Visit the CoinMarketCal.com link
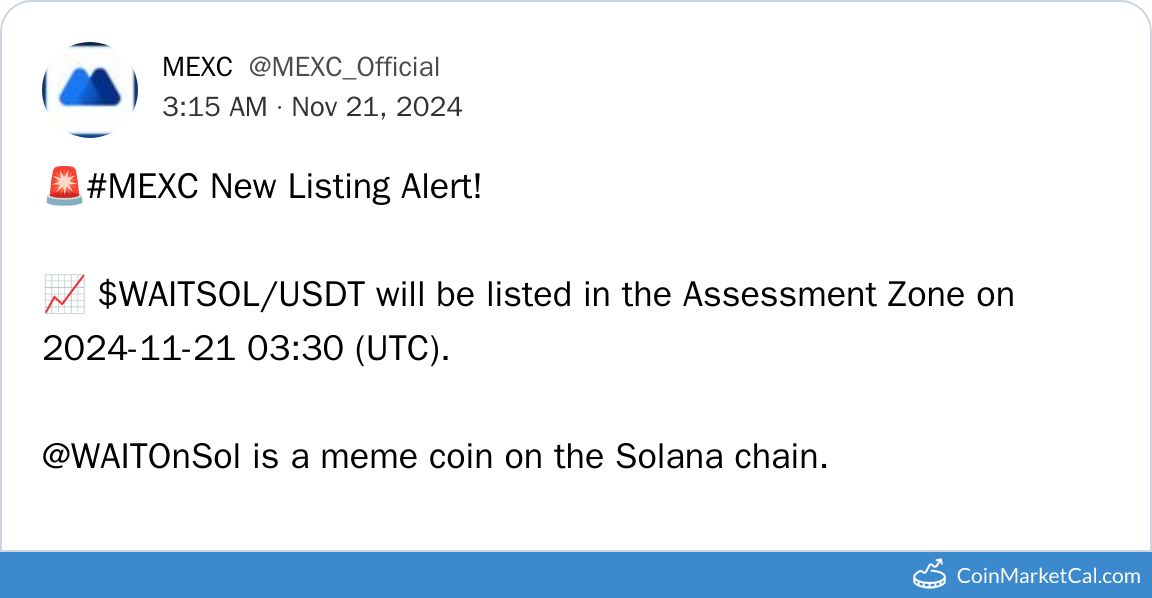Image resolution: width=1152 pixels, height=598 pixels. tap(1048, 575)
